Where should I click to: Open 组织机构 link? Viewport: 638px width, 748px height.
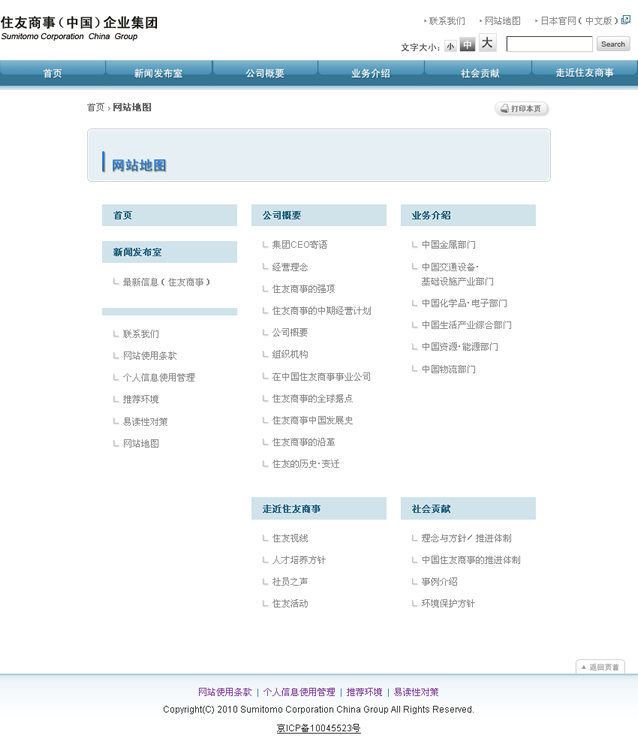pos(290,354)
